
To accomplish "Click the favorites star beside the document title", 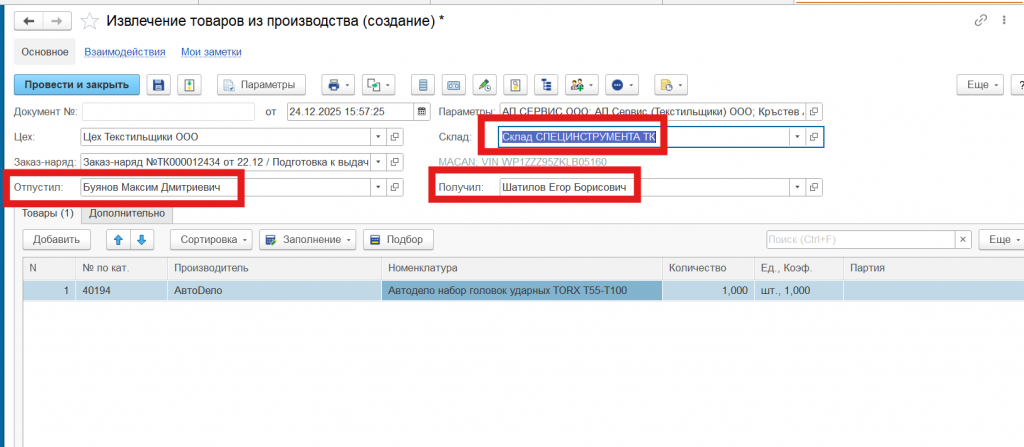I will click(89, 21).
